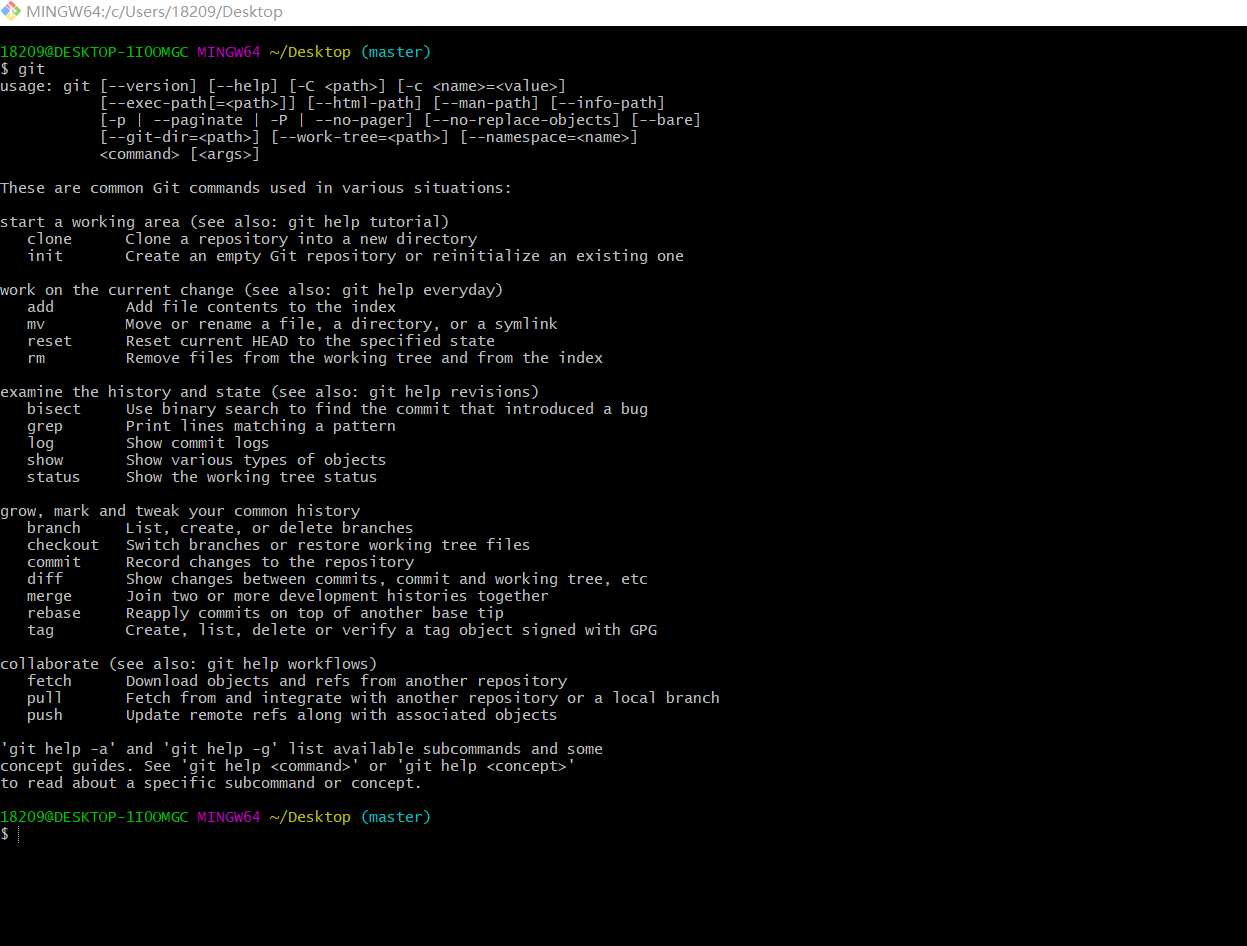The image size is (1247, 946).
Task: Click 'MINGW64' in the first prompt line
Action: (229, 52)
